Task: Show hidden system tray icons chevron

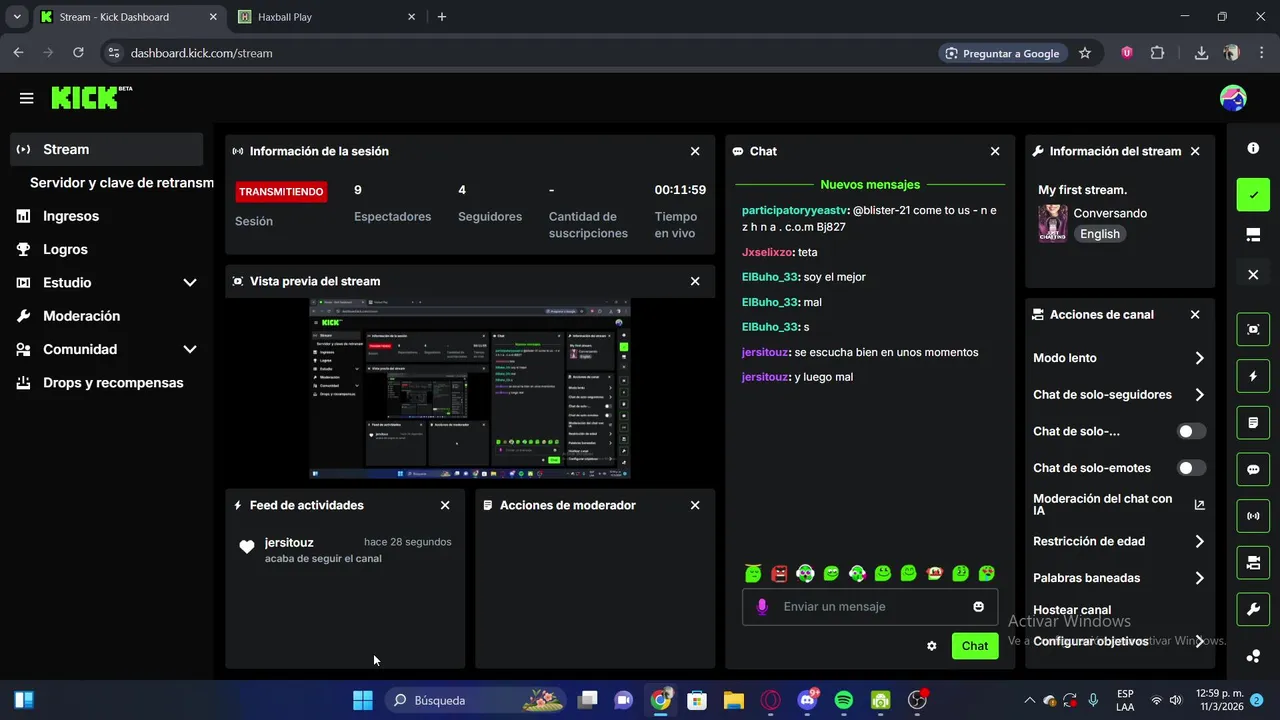Action: pyautogui.click(x=1029, y=700)
